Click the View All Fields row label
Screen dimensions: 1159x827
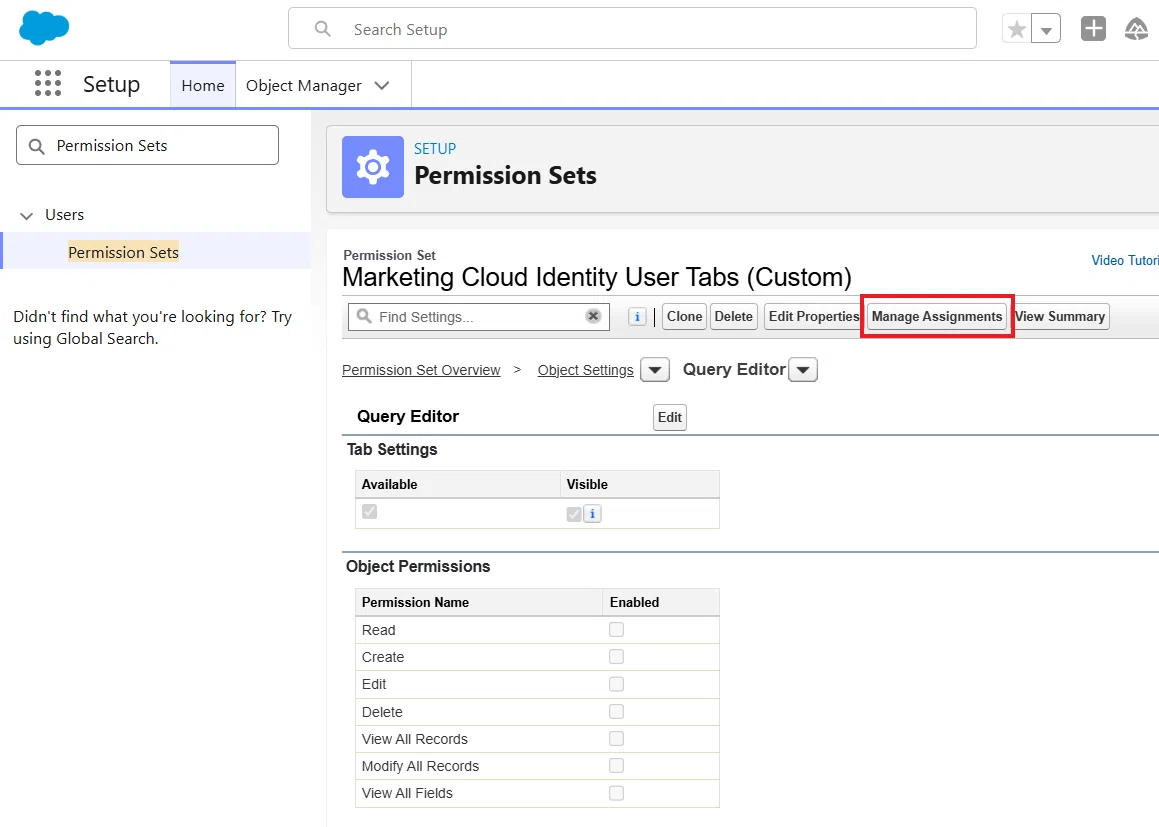[x=407, y=793]
